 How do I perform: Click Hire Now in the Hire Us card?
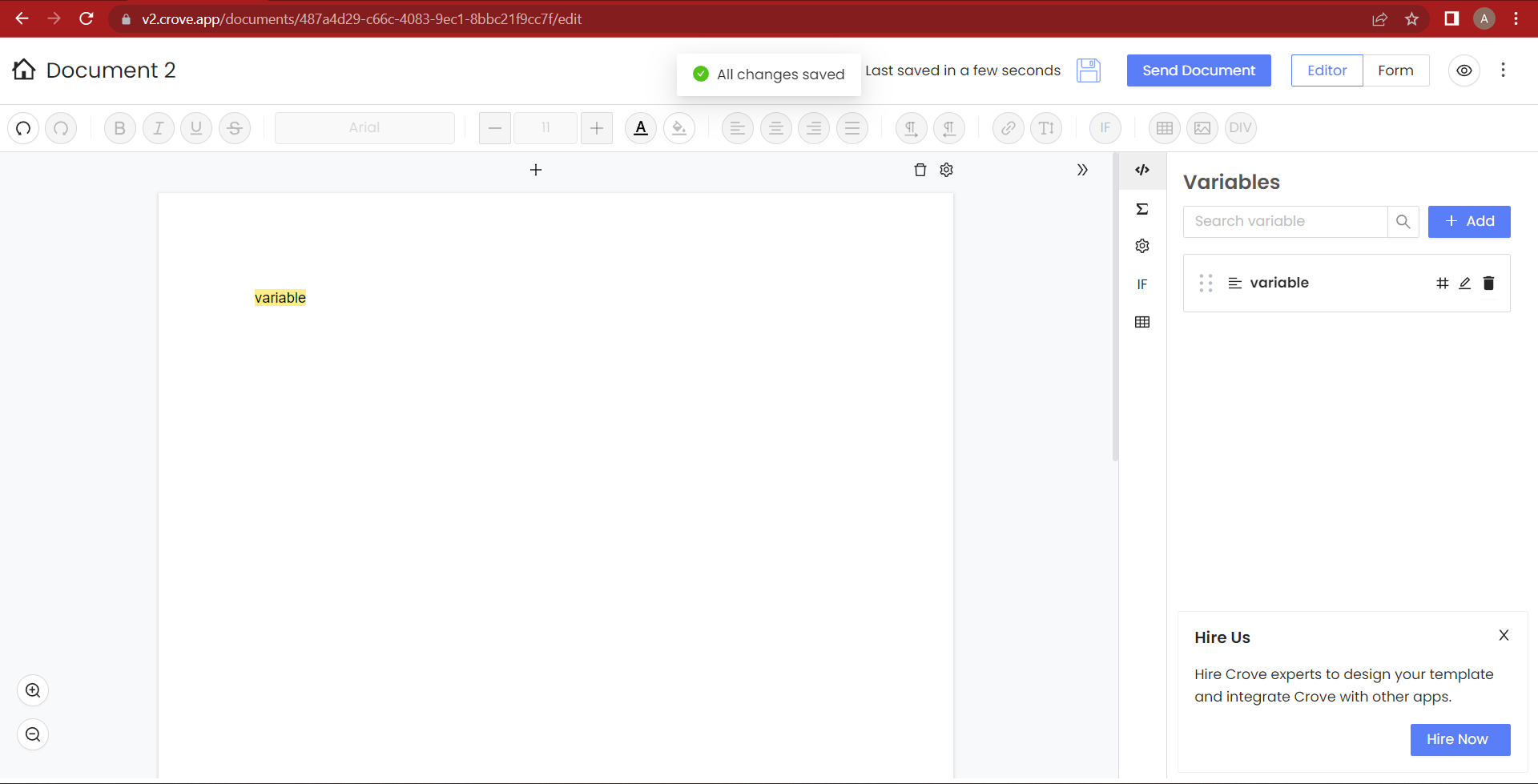pyautogui.click(x=1459, y=740)
